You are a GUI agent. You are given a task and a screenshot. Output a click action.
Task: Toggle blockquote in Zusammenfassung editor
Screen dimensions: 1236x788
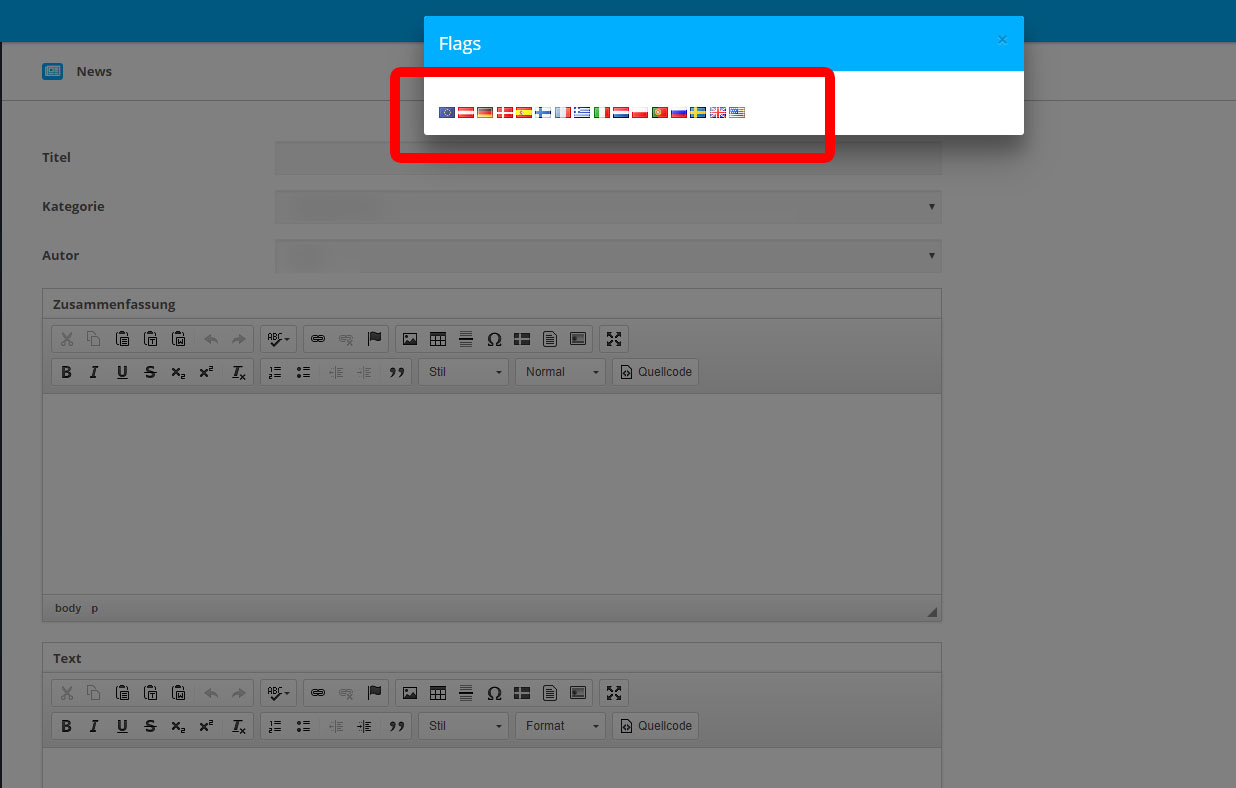pyautogui.click(x=397, y=372)
